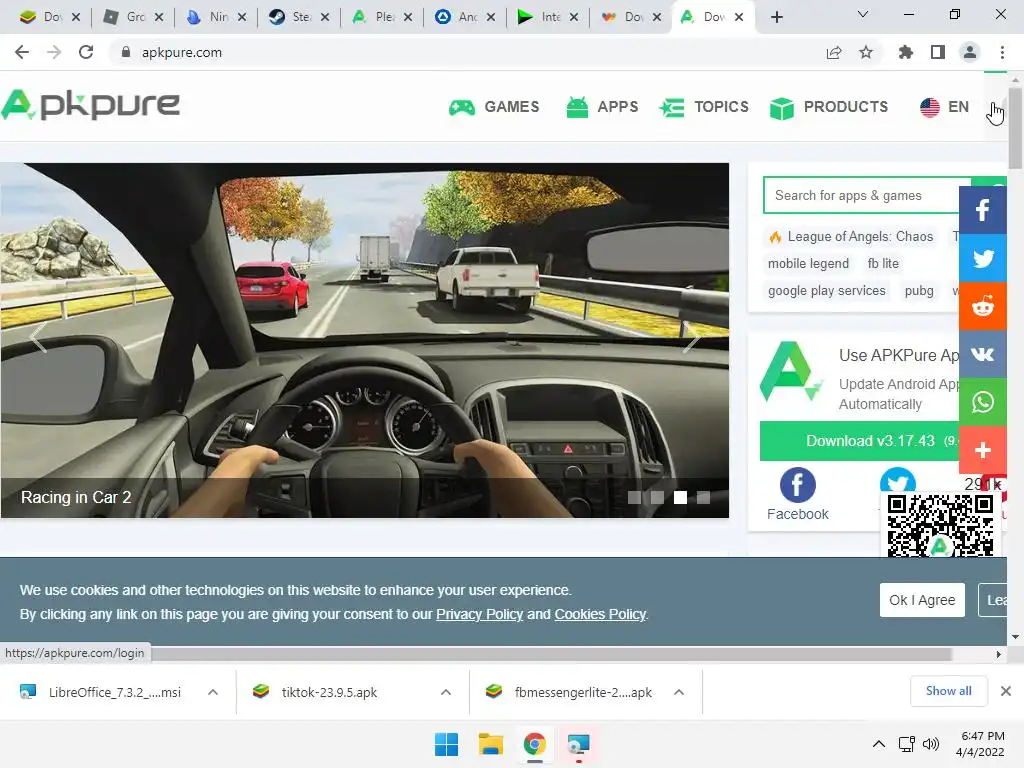
Task: Select the fb lite search tag
Action: [883, 263]
